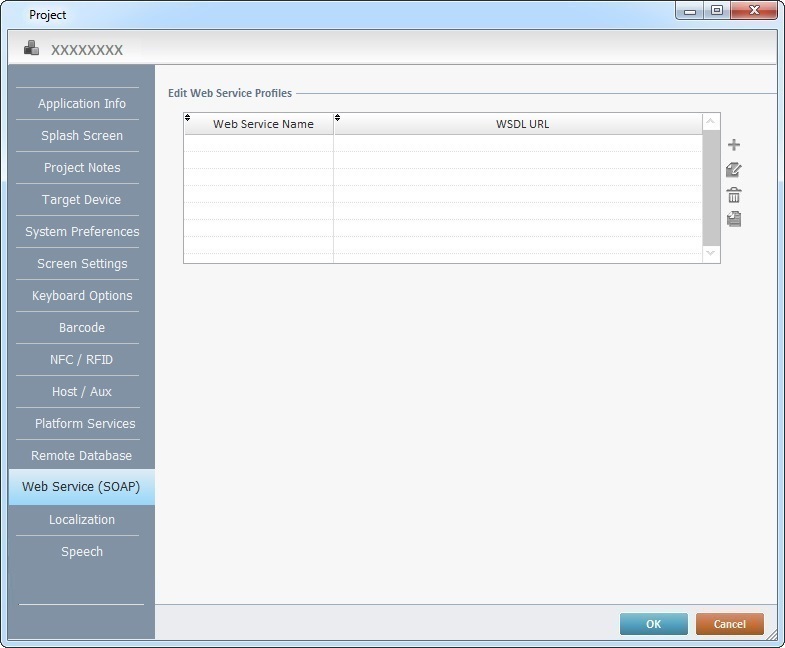
Task: Click table scrollbar down arrow
Action: pos(710,253)
